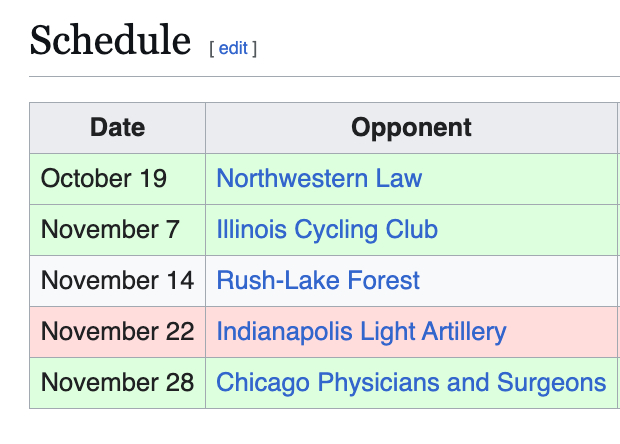Click the edit link beside Schedule

[233, 47]
